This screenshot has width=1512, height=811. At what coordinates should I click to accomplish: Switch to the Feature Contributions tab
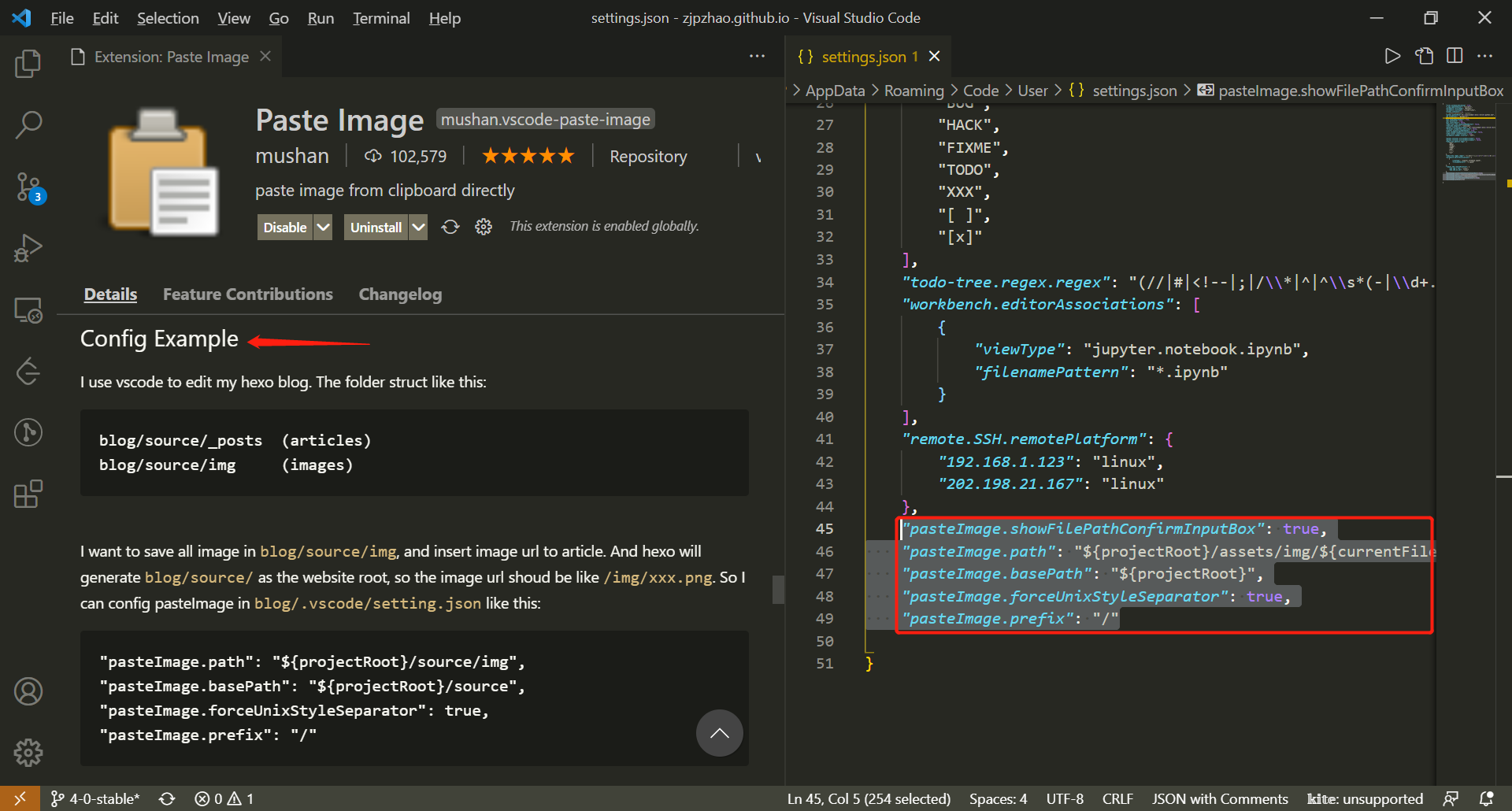247,294
